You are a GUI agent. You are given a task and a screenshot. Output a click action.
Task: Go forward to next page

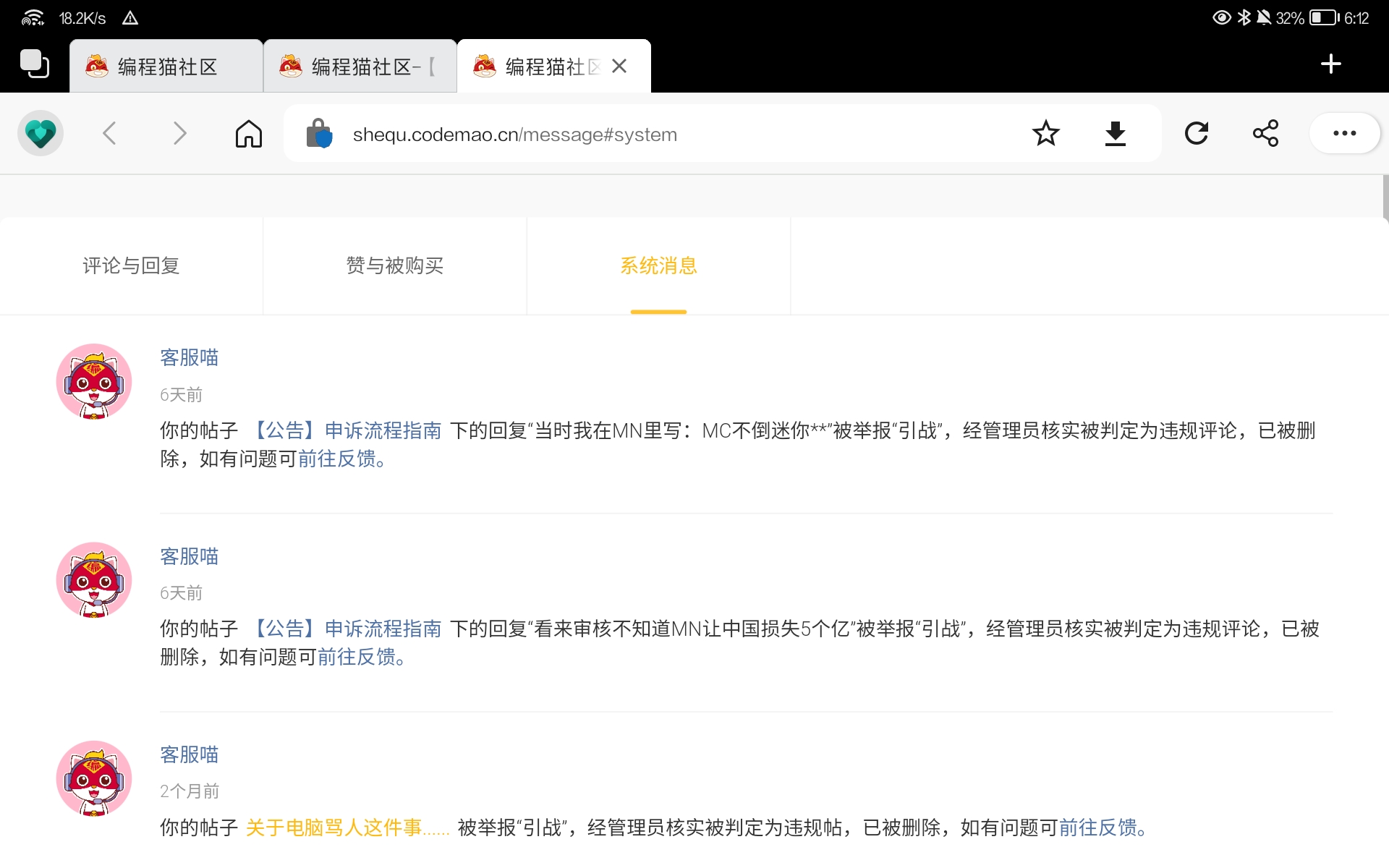click(x=179, y=133)
